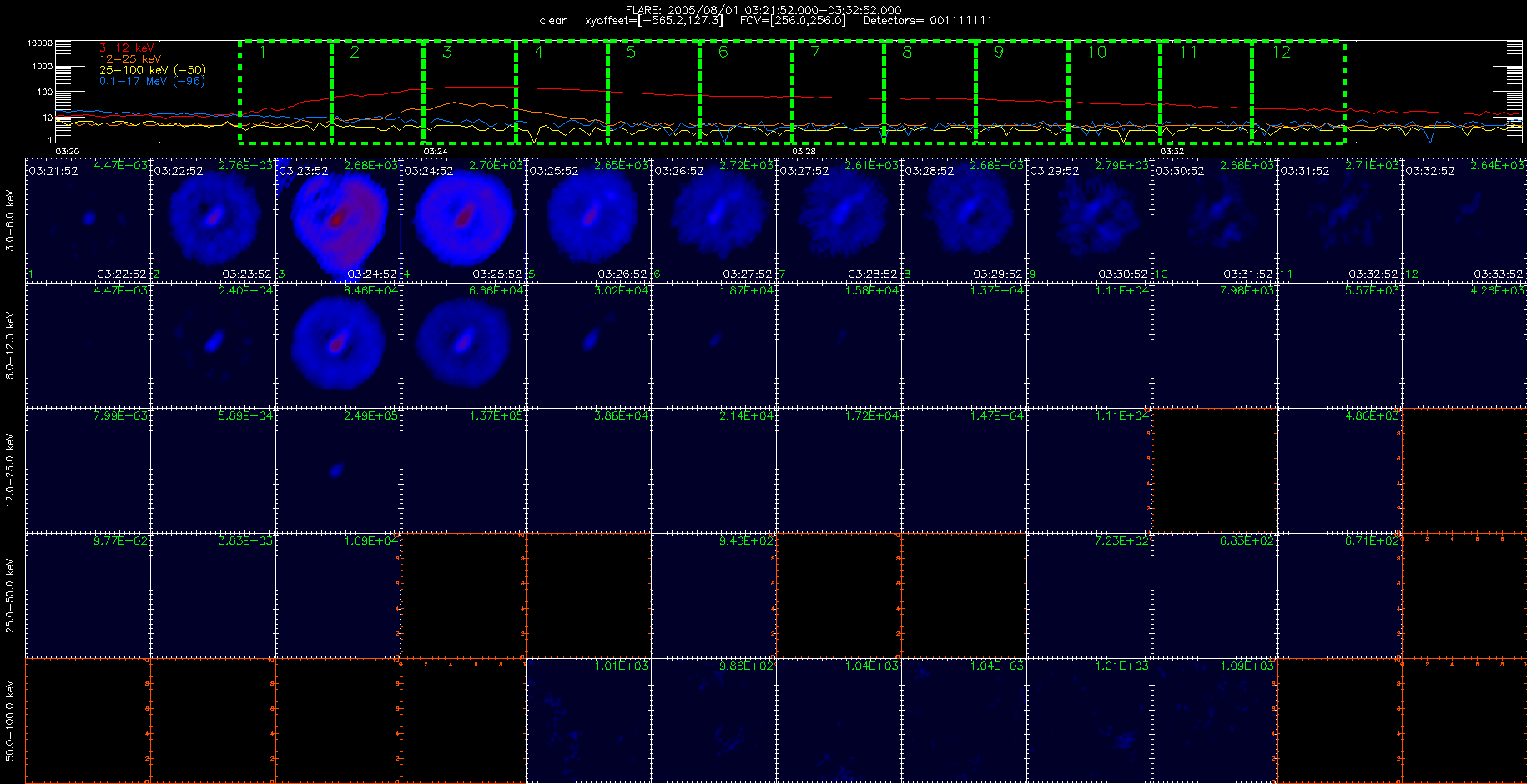Choose green interval number 12 in the light curve
Screen dimensions: 1527x784
(1298, 92)
